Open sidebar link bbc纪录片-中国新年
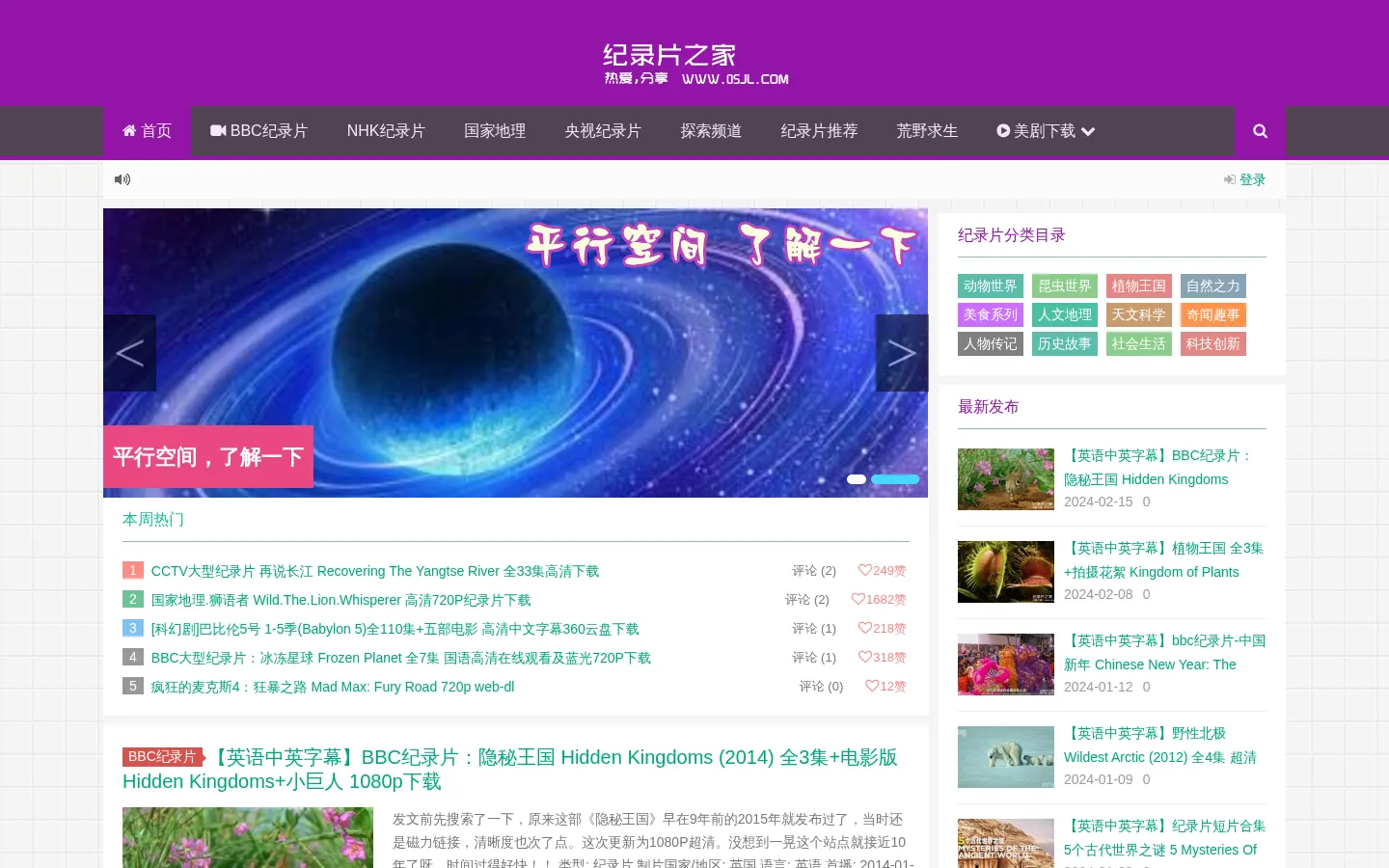Image resolution: width=1389 pixels, height=868 pixels. click(1164, 653)
